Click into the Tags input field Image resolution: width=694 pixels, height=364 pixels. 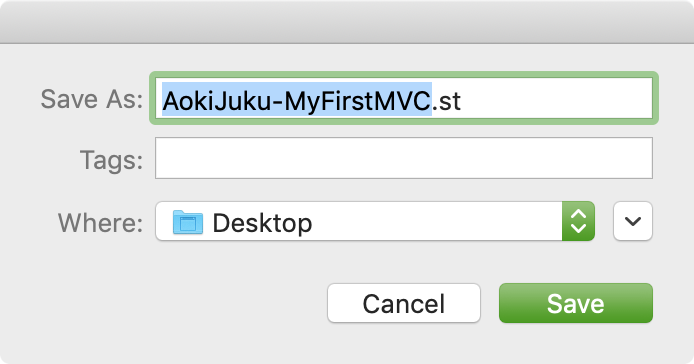(x=404, y=158)
